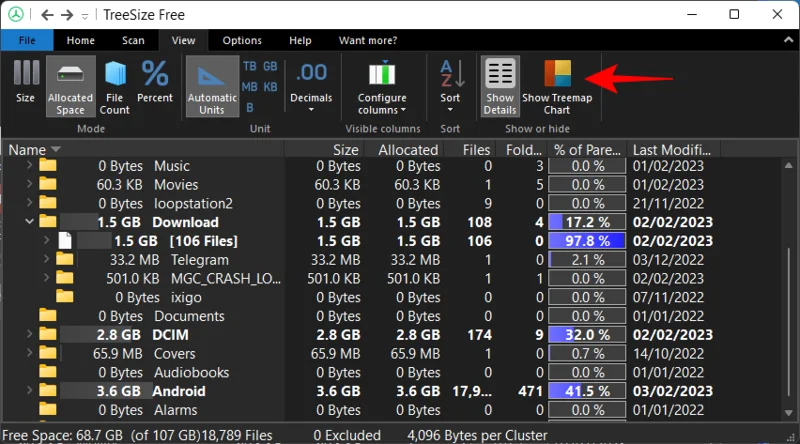Open the Options ribbon tab

click(x=242, y=40)
